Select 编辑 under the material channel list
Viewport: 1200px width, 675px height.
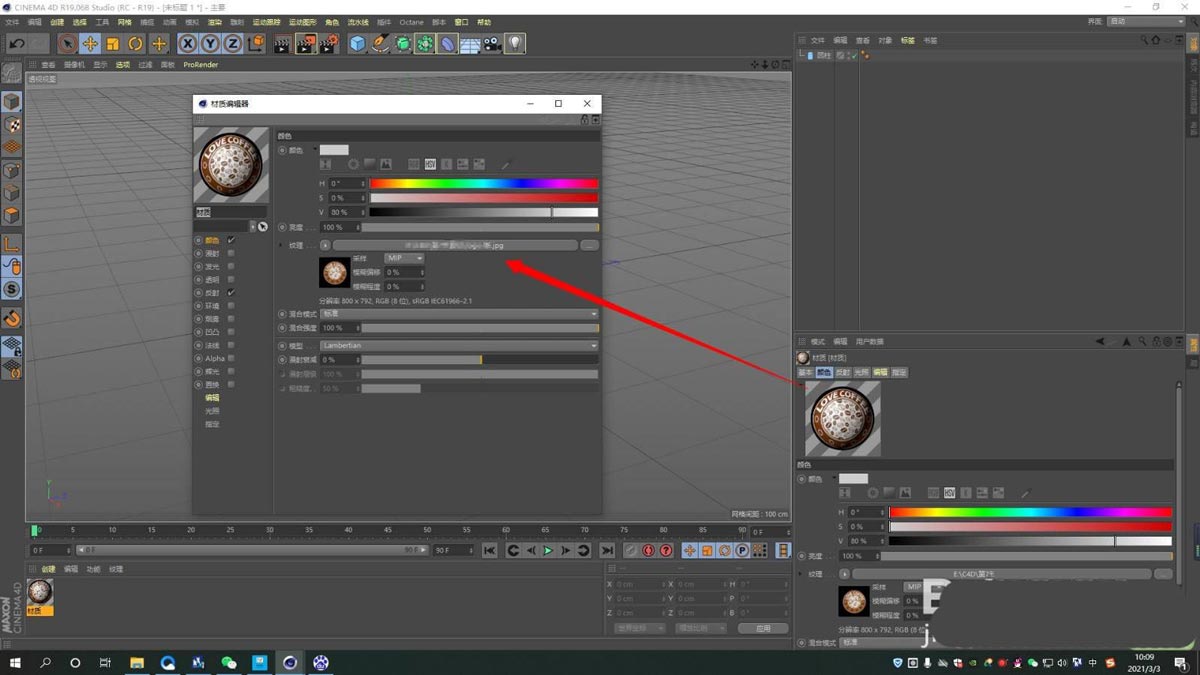tap(212, 397)
